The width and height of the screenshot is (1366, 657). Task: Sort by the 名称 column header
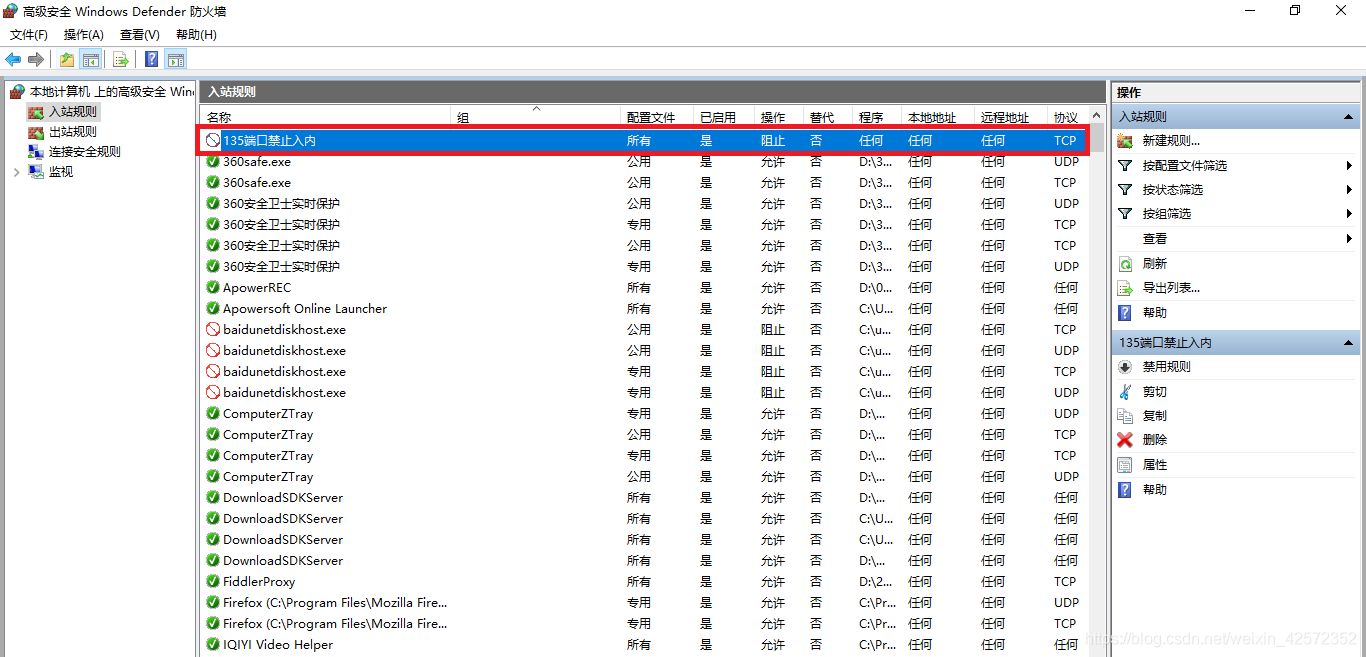click(326, 117)
